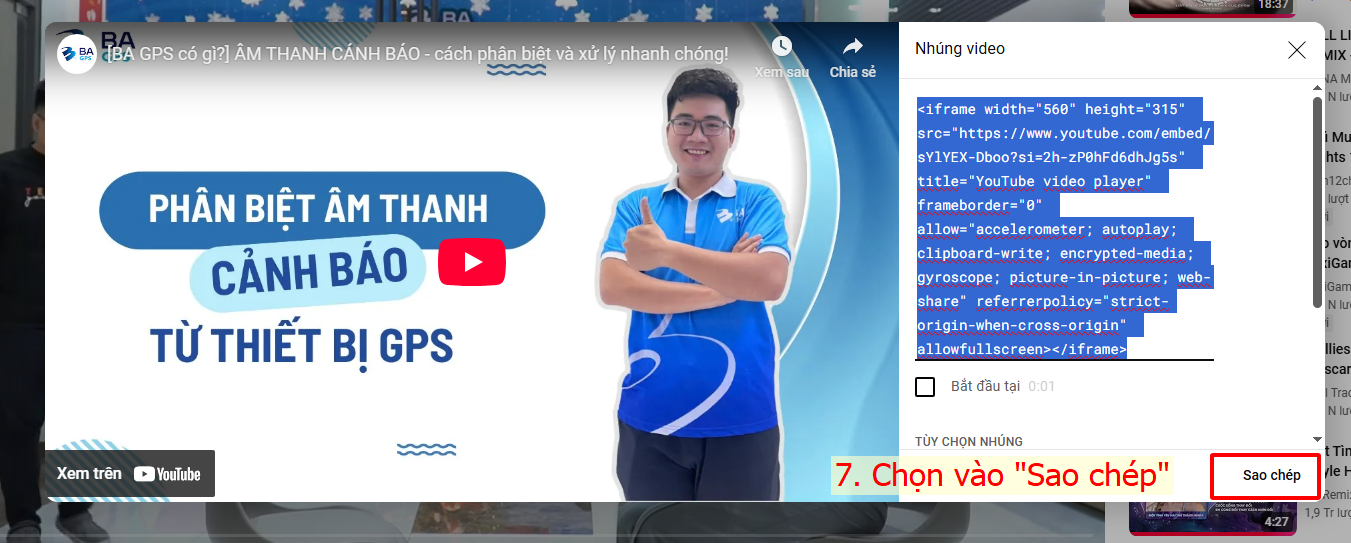1351x543 pixels.
Task: Click the Xem sau clock icon
Action: 782,46
